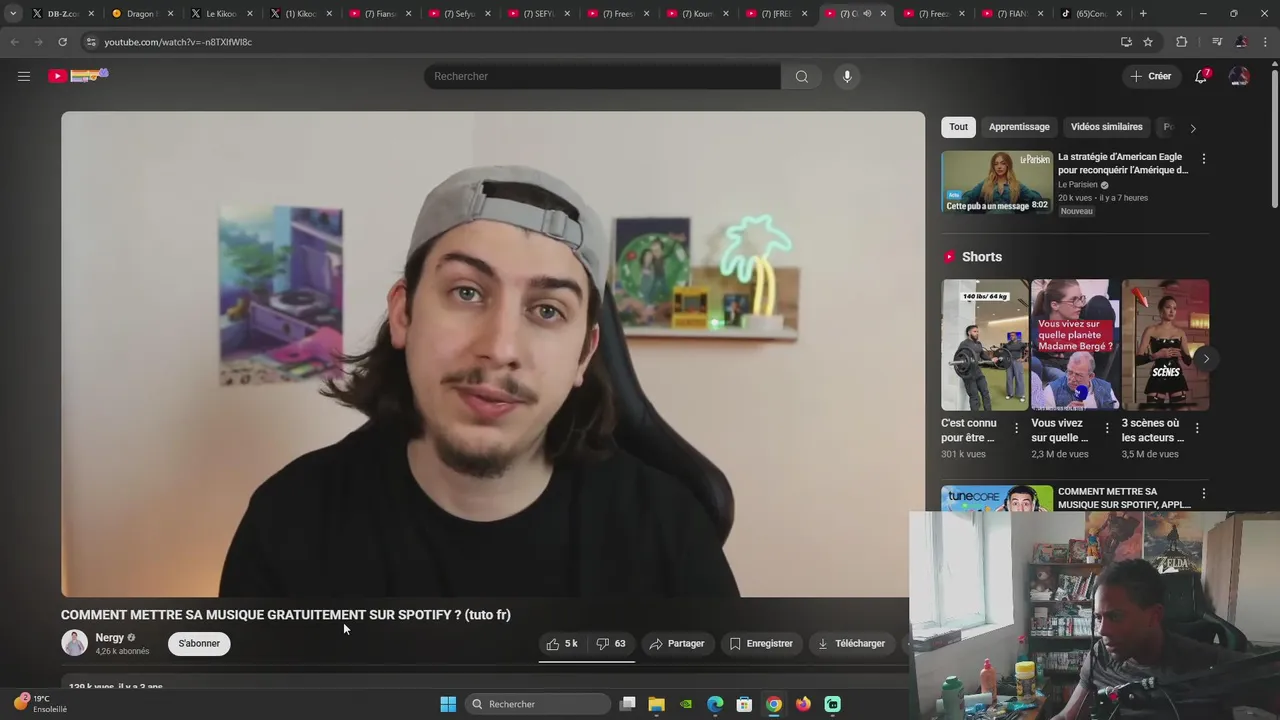Viewport: 1280px width, 720px height.
Task: Open the American Eagle video thumbnail
Action: point(997,182)
